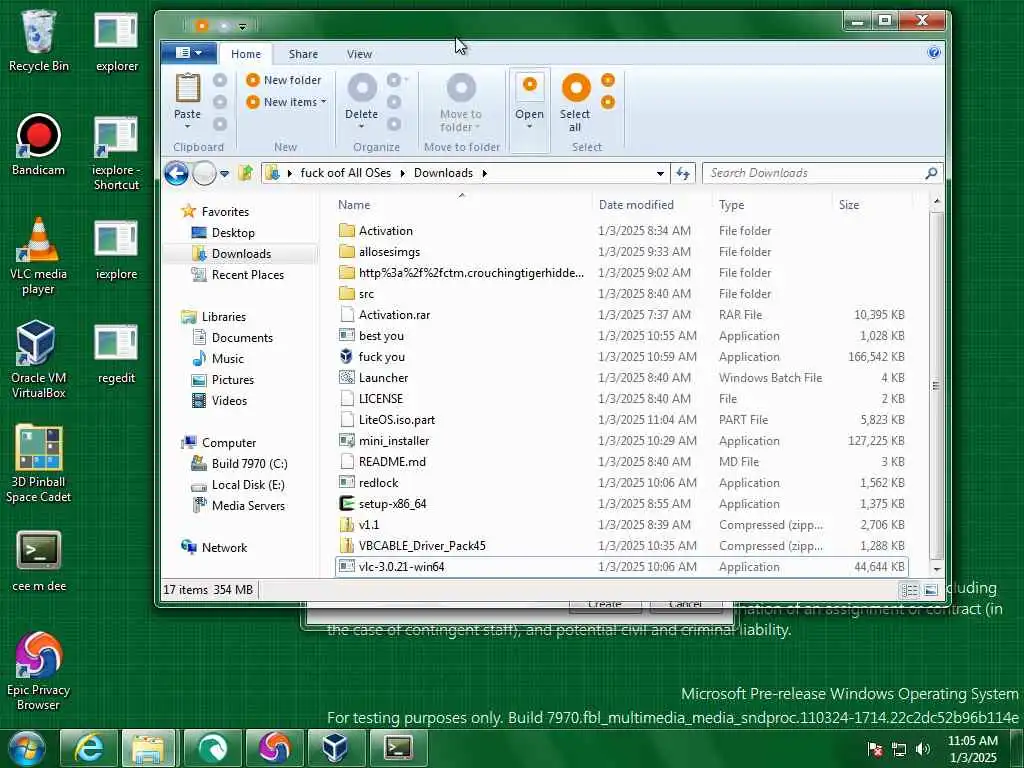Open VLC media player desktop shortcut
This screenshot has width=1024, height=768.
pos(39,256)
